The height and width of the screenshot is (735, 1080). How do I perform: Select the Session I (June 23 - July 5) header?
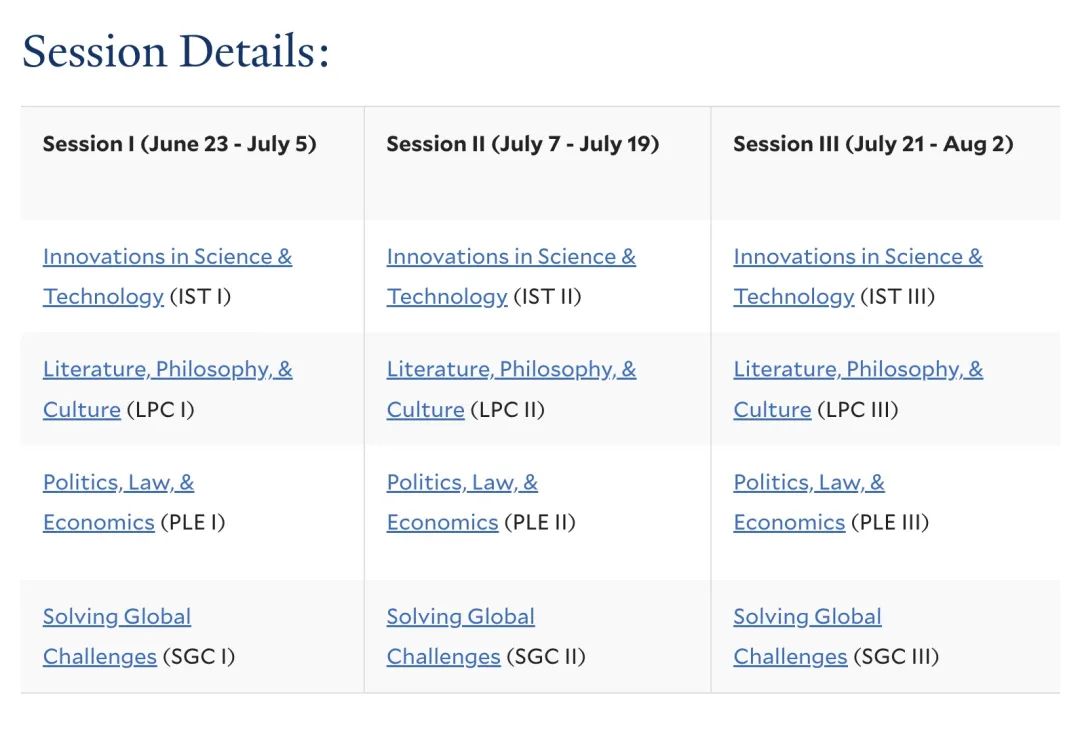180,144
